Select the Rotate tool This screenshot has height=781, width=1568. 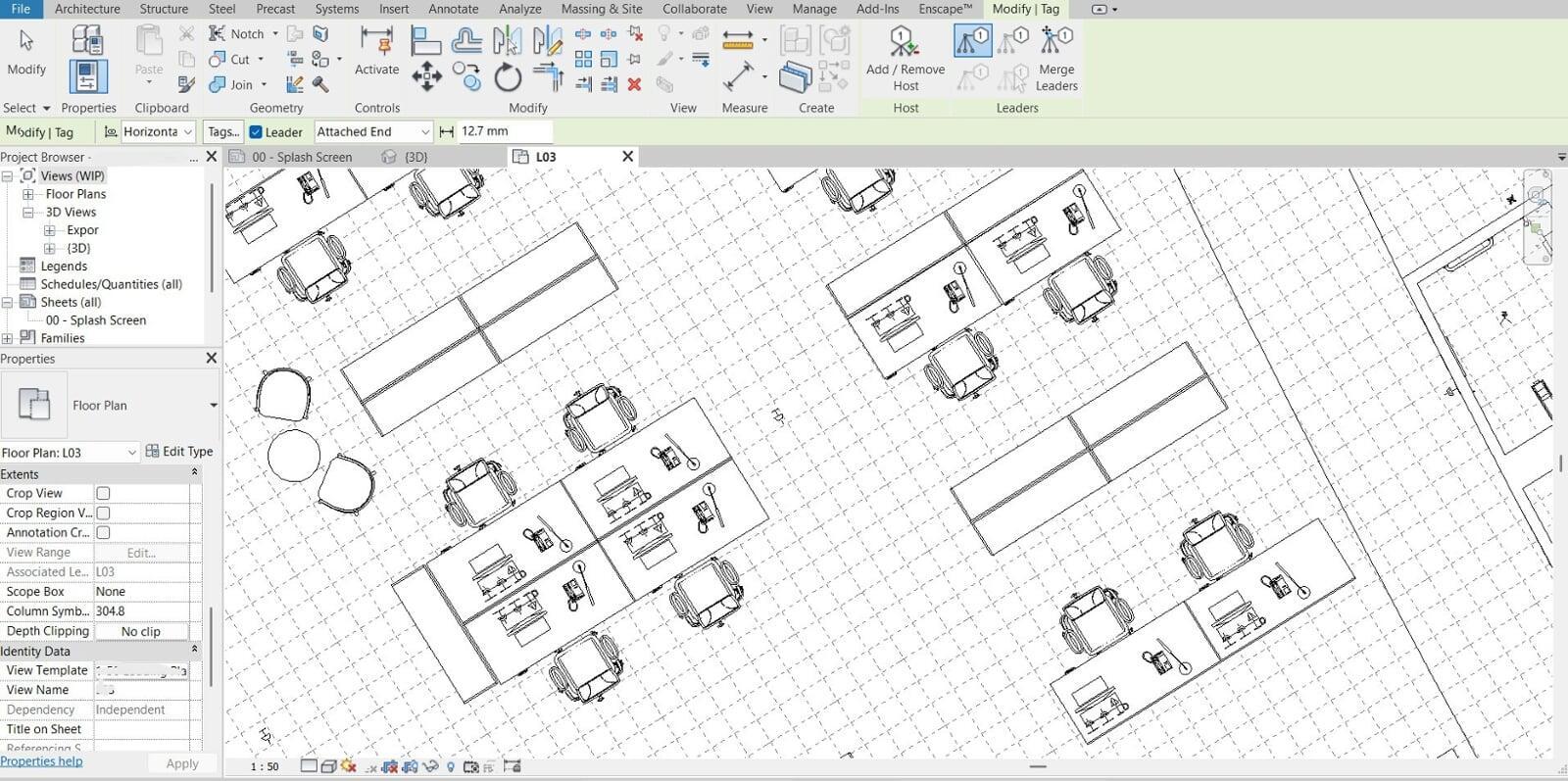click(508, 76)
